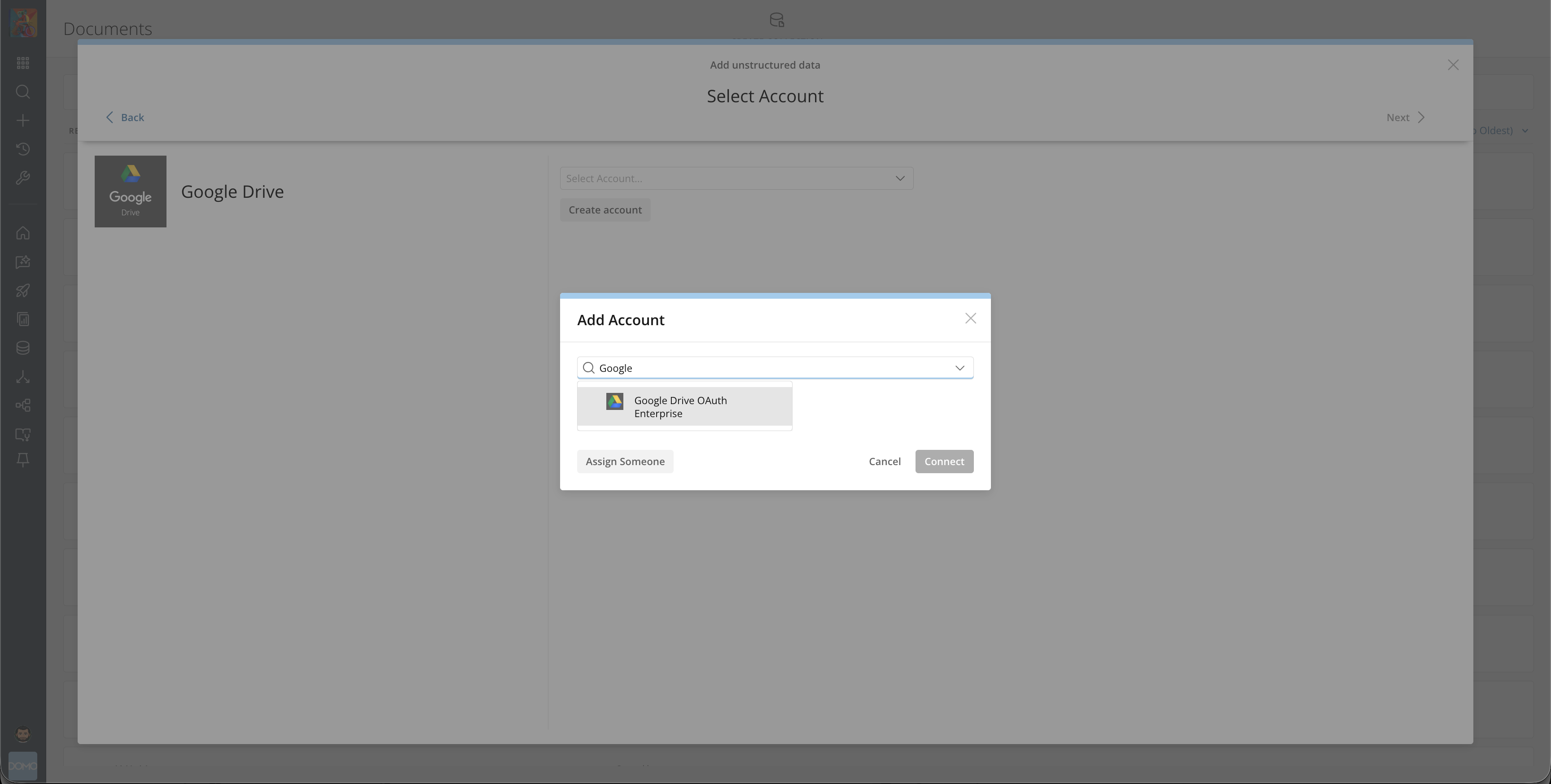The height and width of the screenshot is (784, 1551).
Task: Open the calculator report icon in sidebar
Action: click(23, 319)
